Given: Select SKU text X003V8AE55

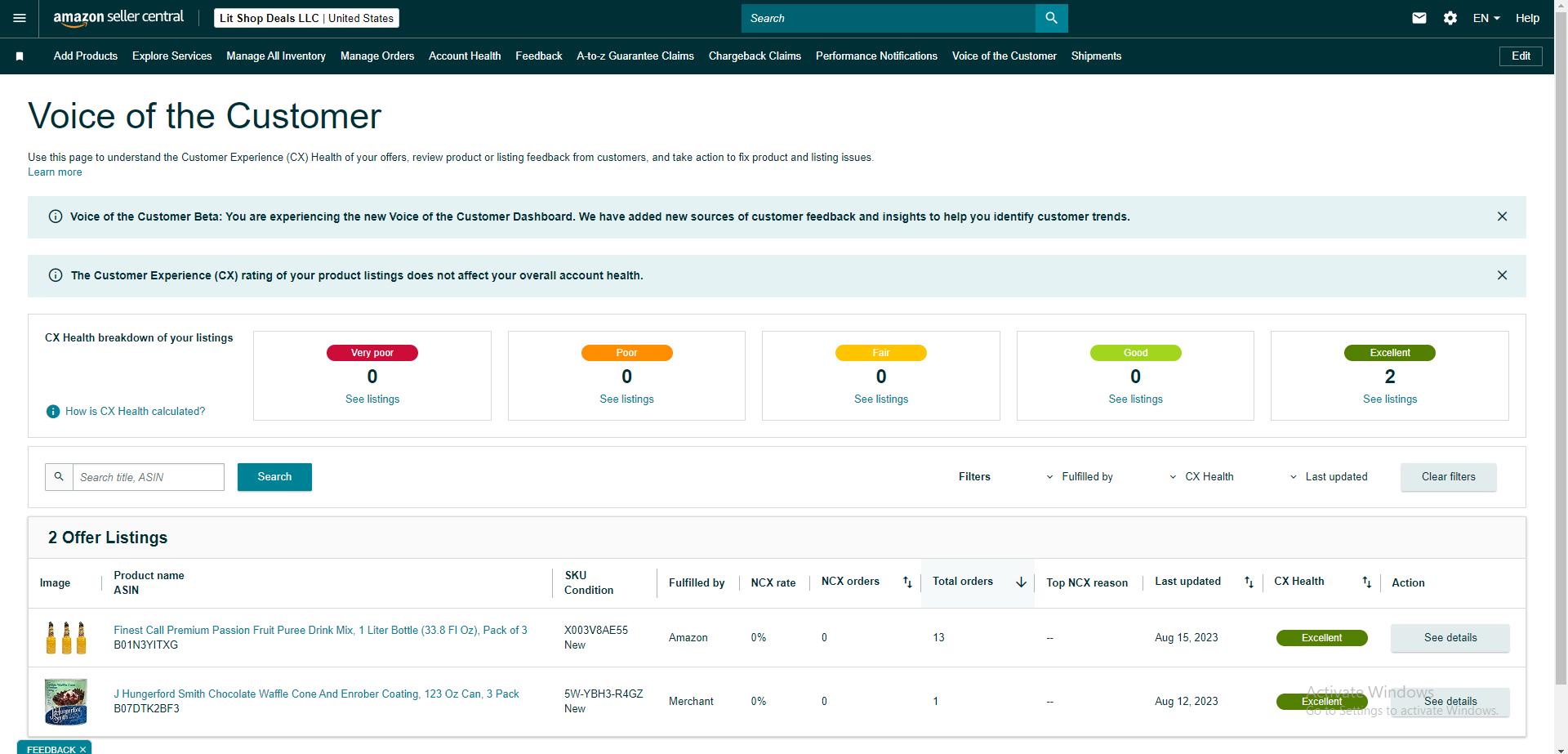Looking at the screenshot, I should tap(596, 631).
